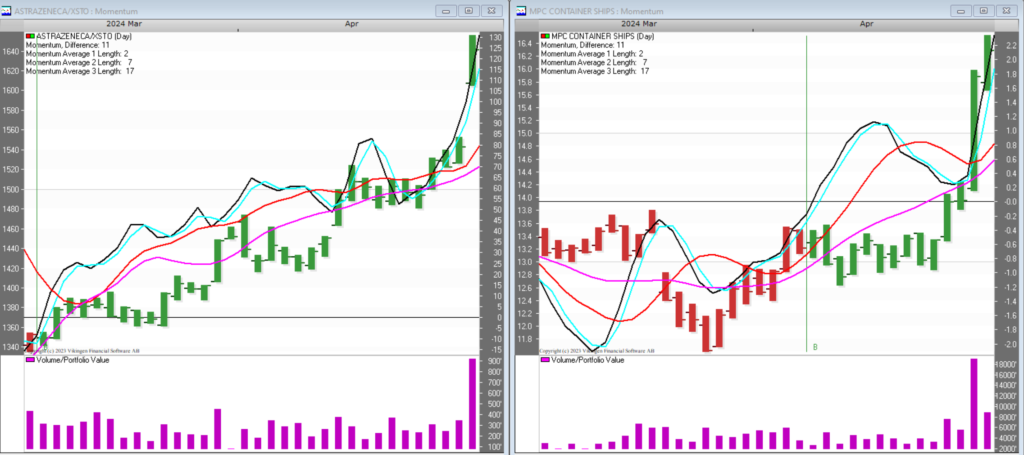Click the red-green candle legend icon for MPC CONTAINER SHIPS
Image resolution: width=1024 pixels, height=455 pixels.
(544, 38)
